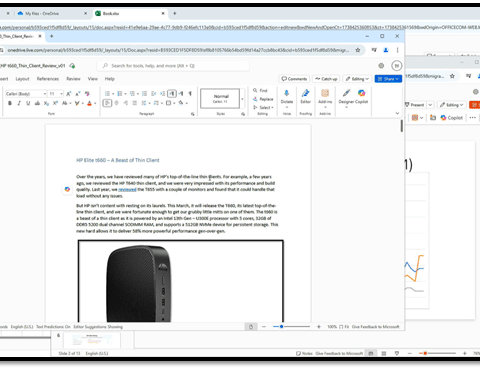The image size is (480, 370).
Task: Click Notes in PowerPoint status bar
Action: 304,353
